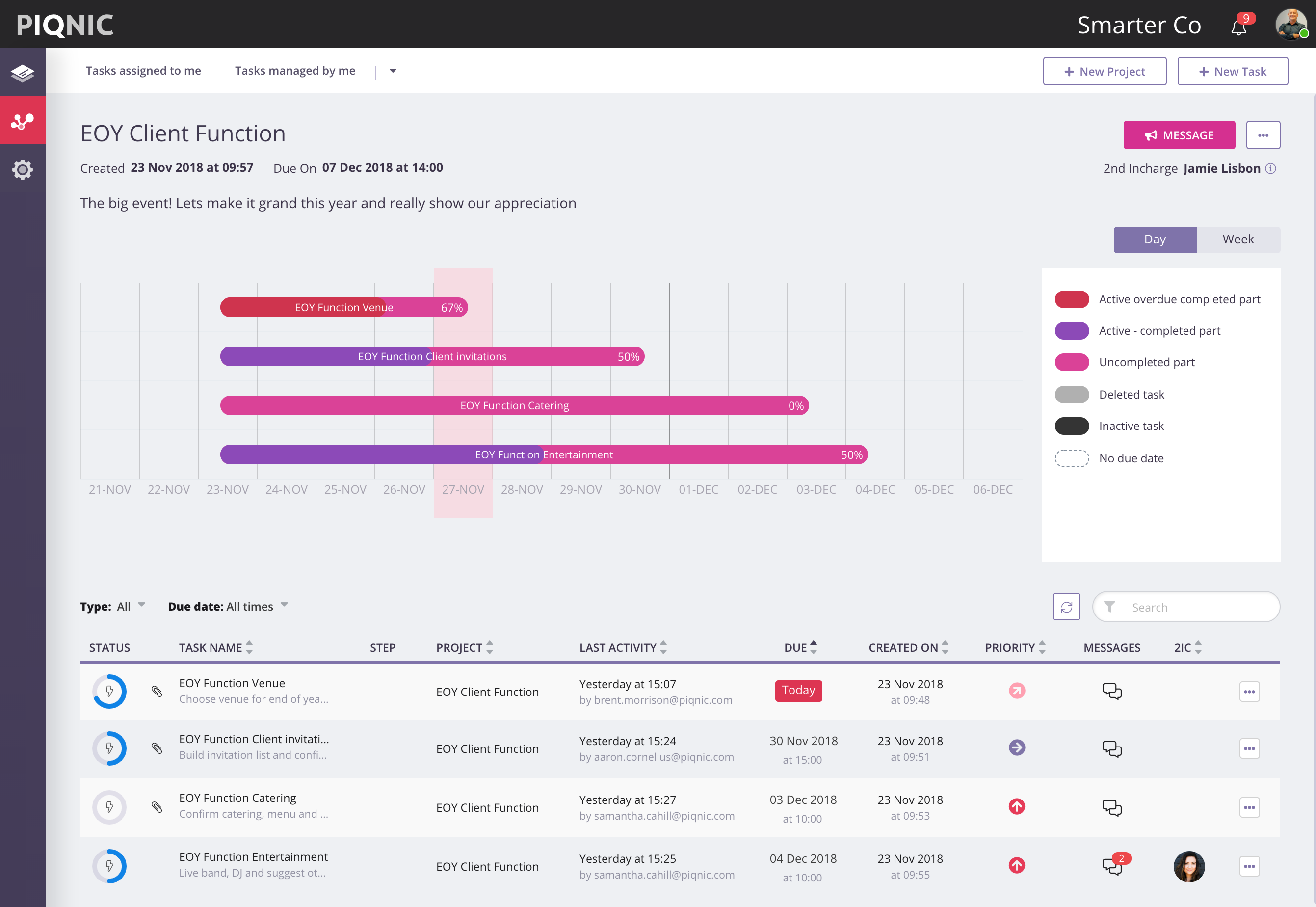1316x907 pixels.
Task: Click the EOY Function Catering gantt bar
Action: tap(514, 406)
